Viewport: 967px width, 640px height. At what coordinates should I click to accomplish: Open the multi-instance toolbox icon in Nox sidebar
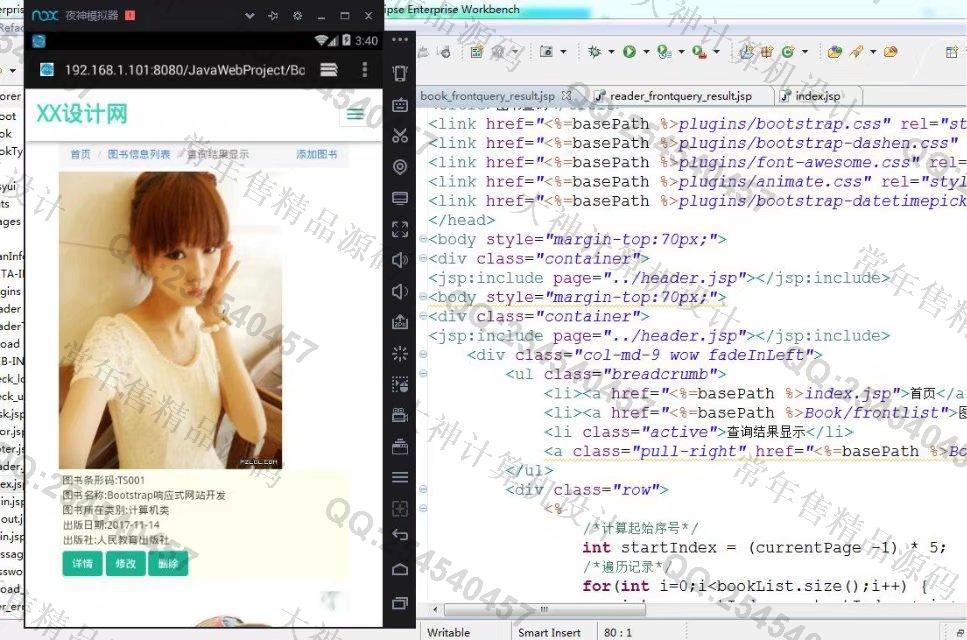tap(400, 446)
